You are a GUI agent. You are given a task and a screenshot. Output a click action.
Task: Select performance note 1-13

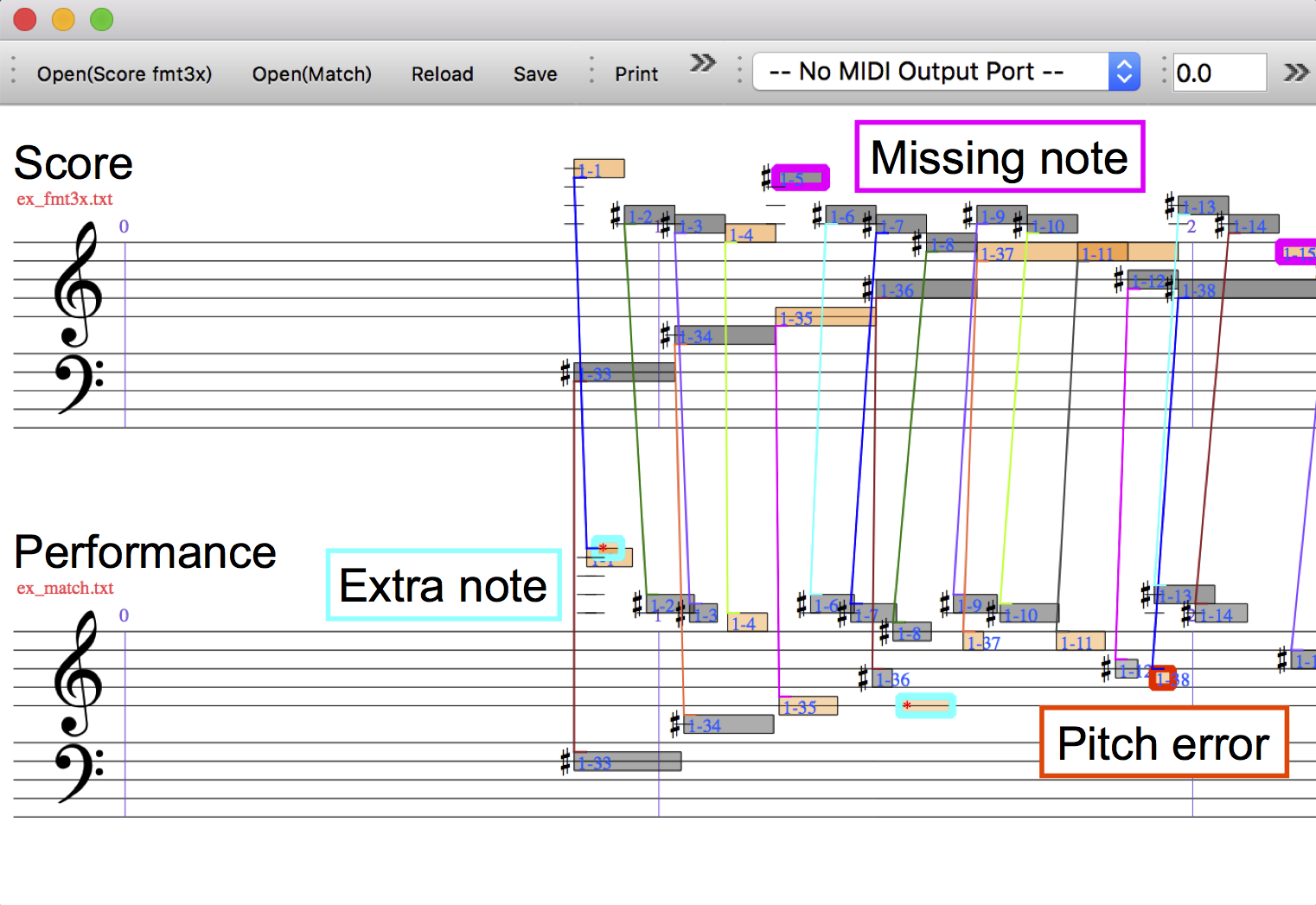click(1185, 595)
